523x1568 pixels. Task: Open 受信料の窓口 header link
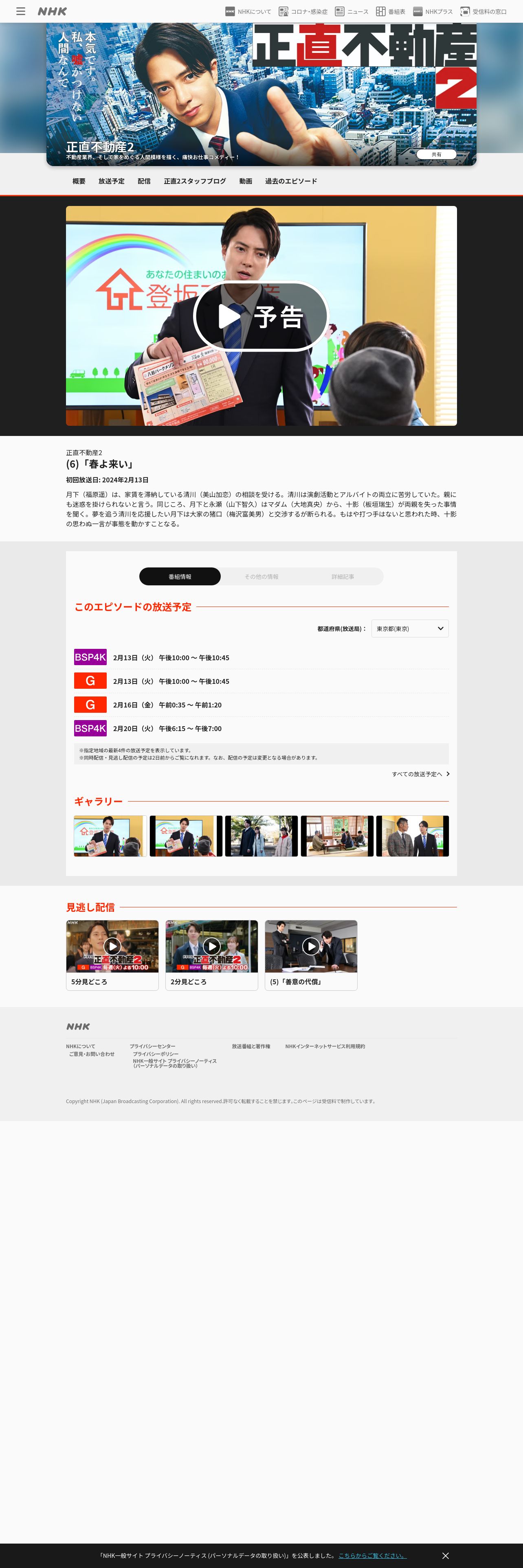click(483, 11)
